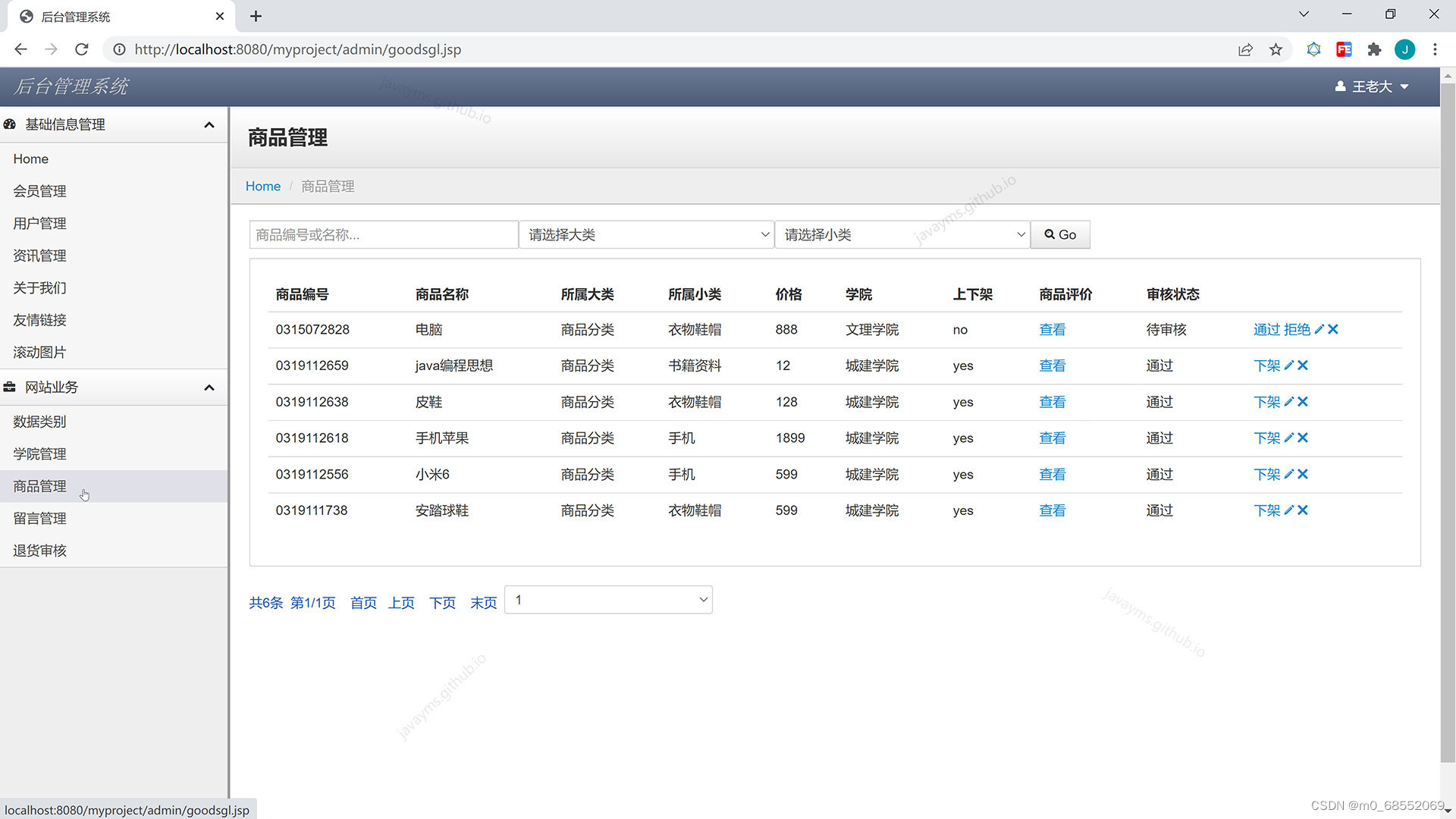Viewport: 1456px width, 819px height.
Task: Click the red FE extension icon
Action: pos(1344,49)
